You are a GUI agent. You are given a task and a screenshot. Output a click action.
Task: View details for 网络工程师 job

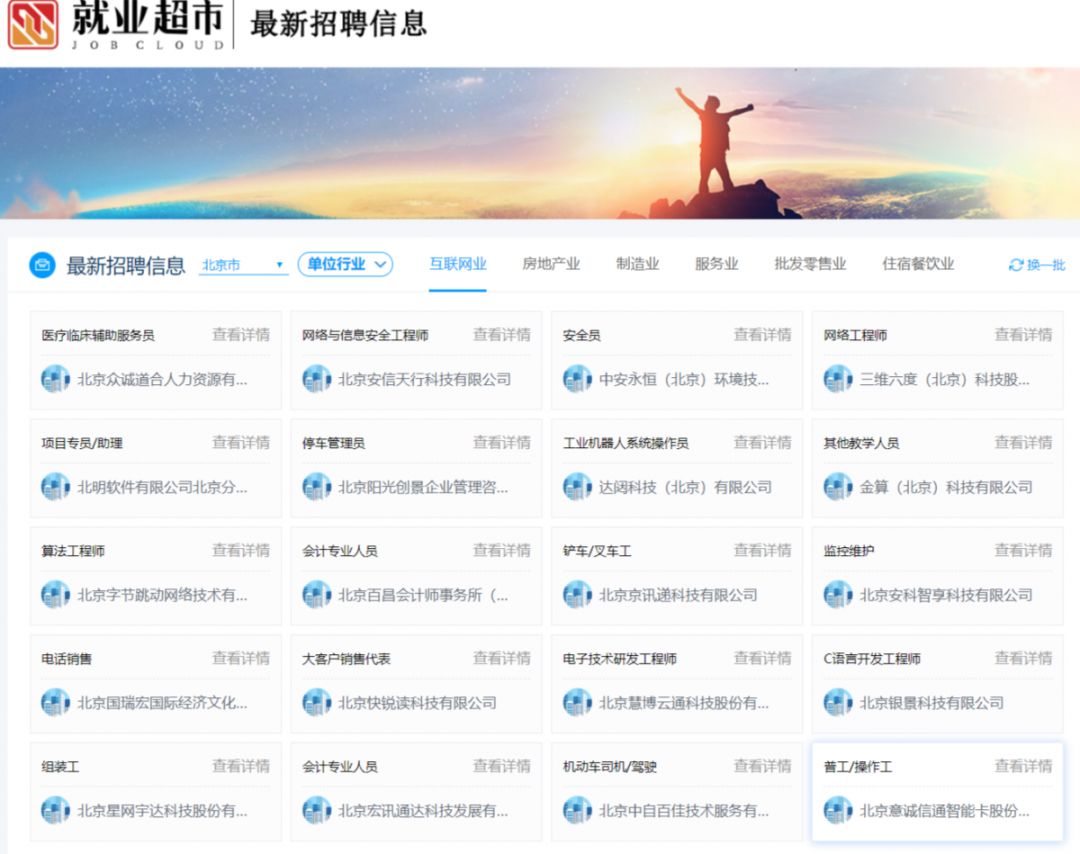[1023, 335]
